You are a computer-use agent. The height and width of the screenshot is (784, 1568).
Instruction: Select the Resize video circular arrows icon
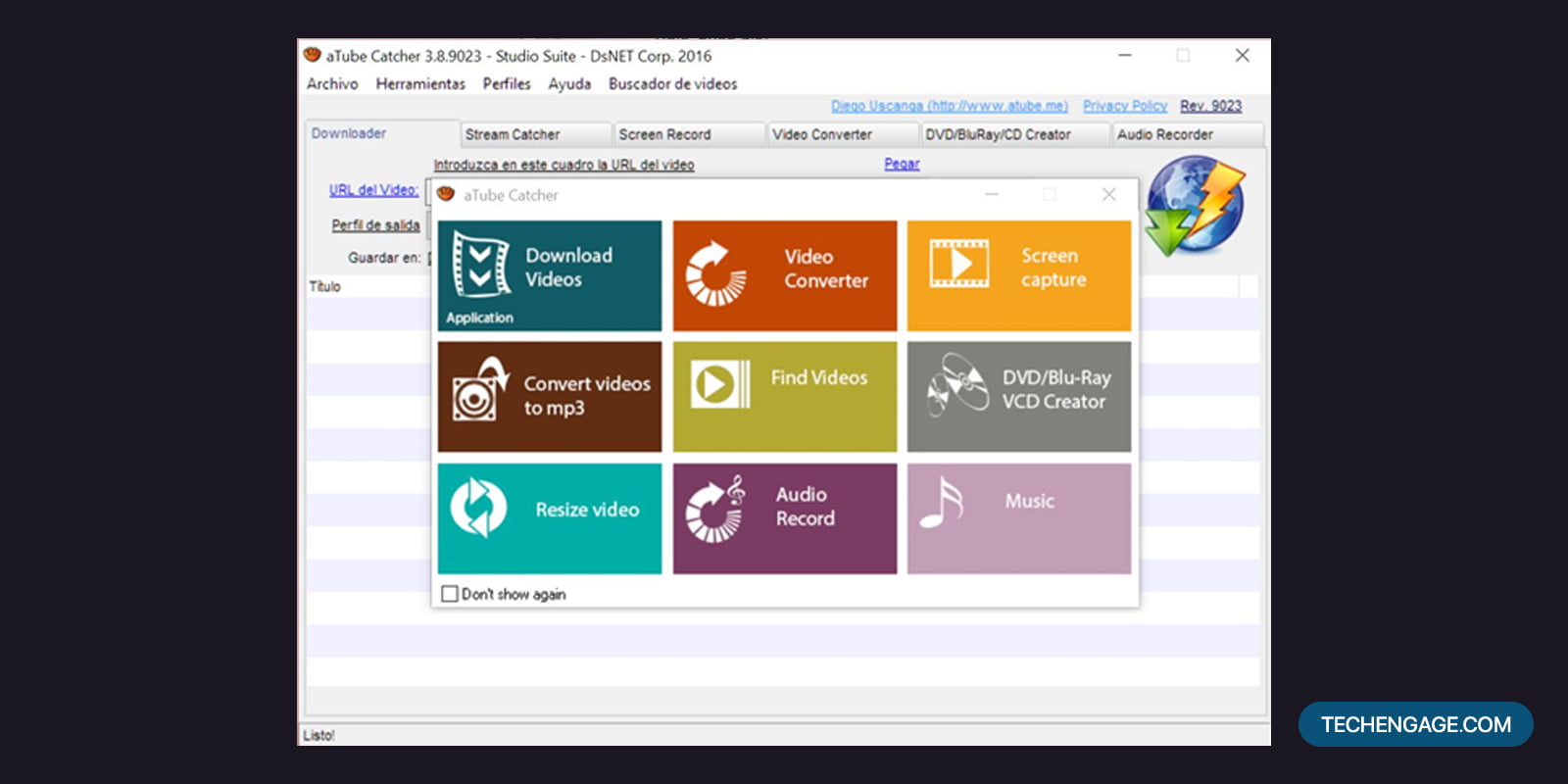[478, 508]
